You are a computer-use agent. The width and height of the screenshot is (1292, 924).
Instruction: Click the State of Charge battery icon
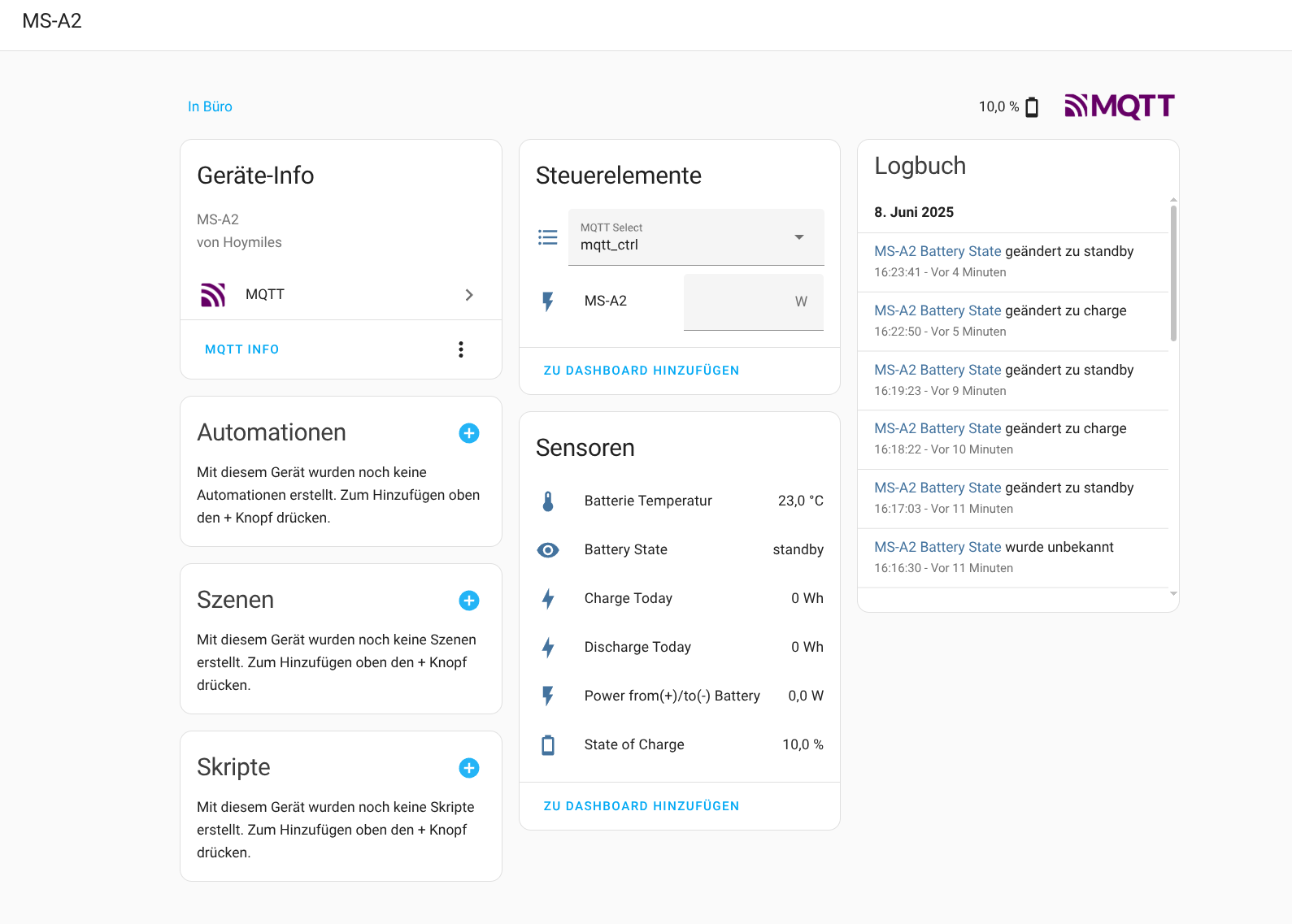pos(548,745)
